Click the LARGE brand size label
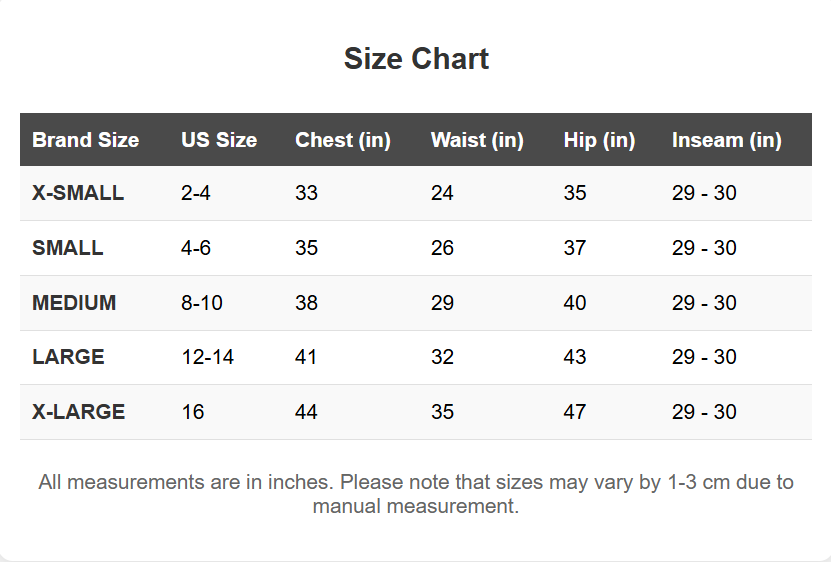 68,357
